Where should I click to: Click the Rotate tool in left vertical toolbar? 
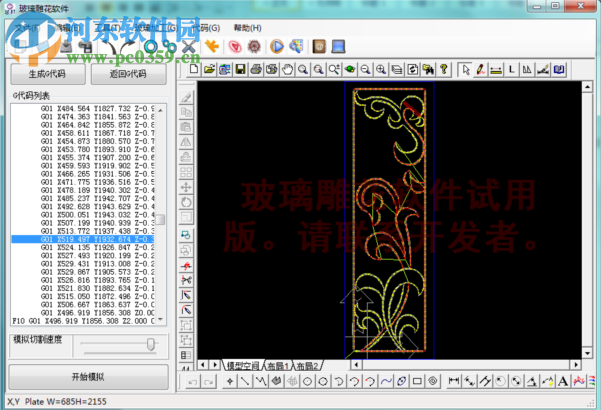pyautogui.click(x=186, y=202)
